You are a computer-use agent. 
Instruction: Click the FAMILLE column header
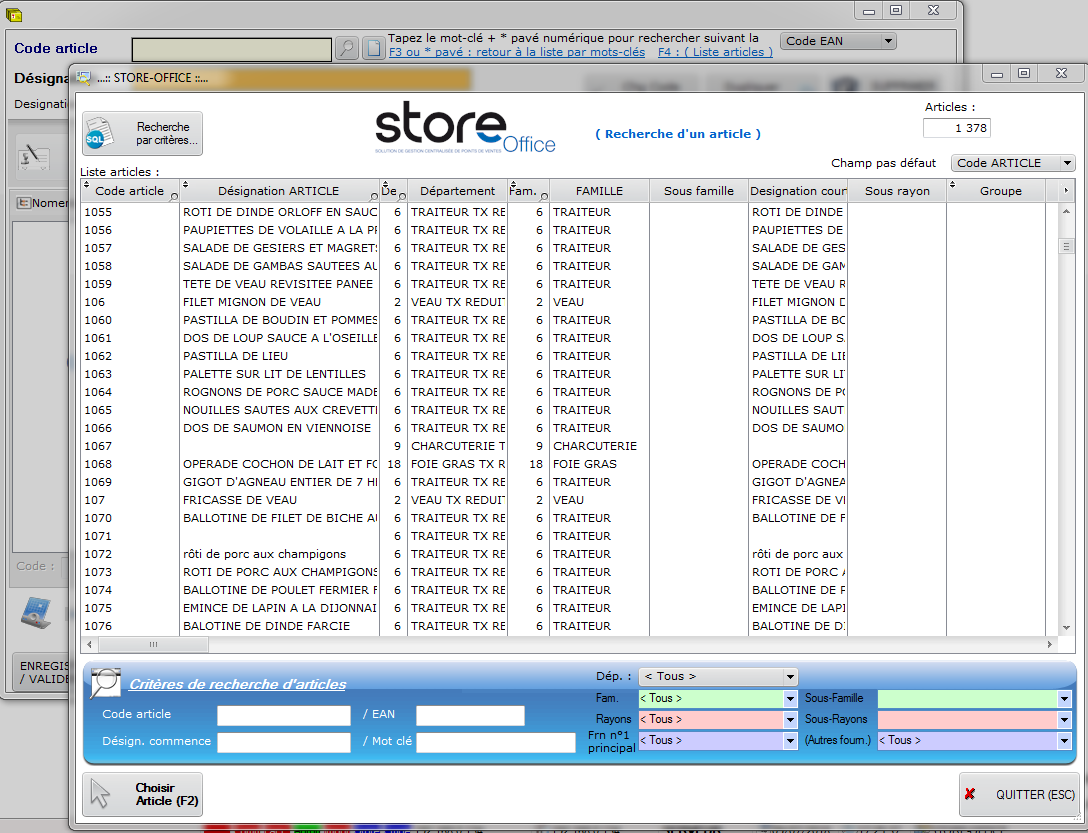[x=599, y=191]
